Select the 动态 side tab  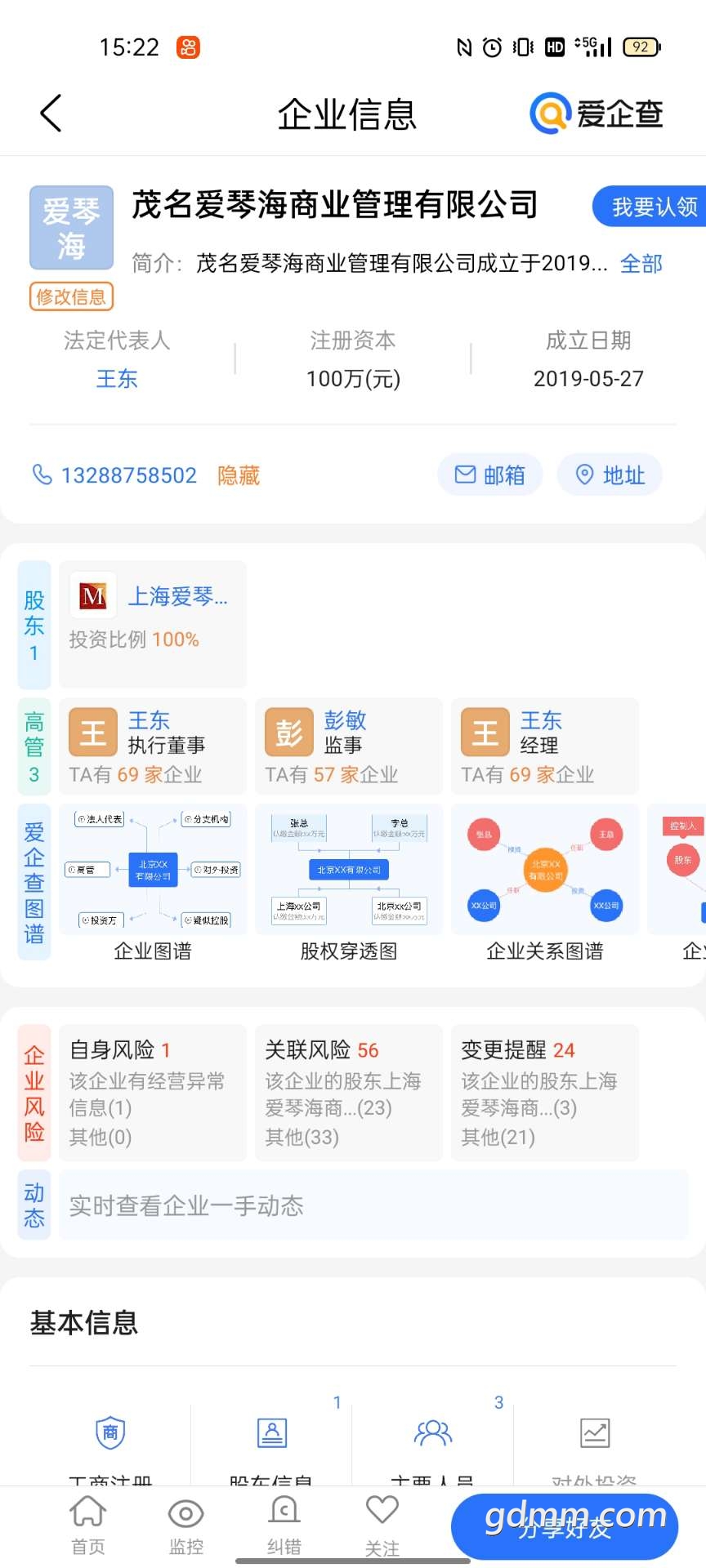point(34,1205)
